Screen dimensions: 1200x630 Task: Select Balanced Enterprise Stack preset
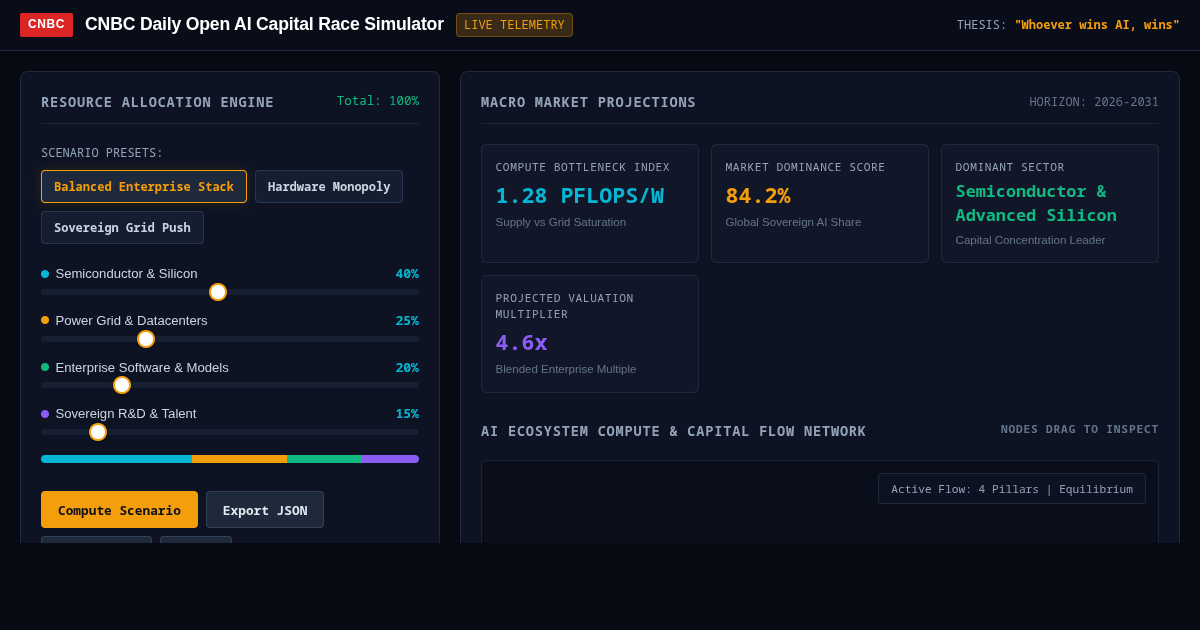[144, 187]
